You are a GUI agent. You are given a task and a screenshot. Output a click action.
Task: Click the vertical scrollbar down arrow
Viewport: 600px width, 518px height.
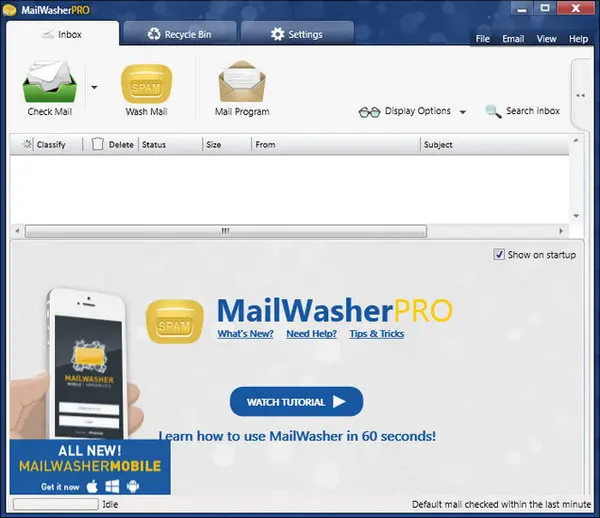click(x=576, y=216)
